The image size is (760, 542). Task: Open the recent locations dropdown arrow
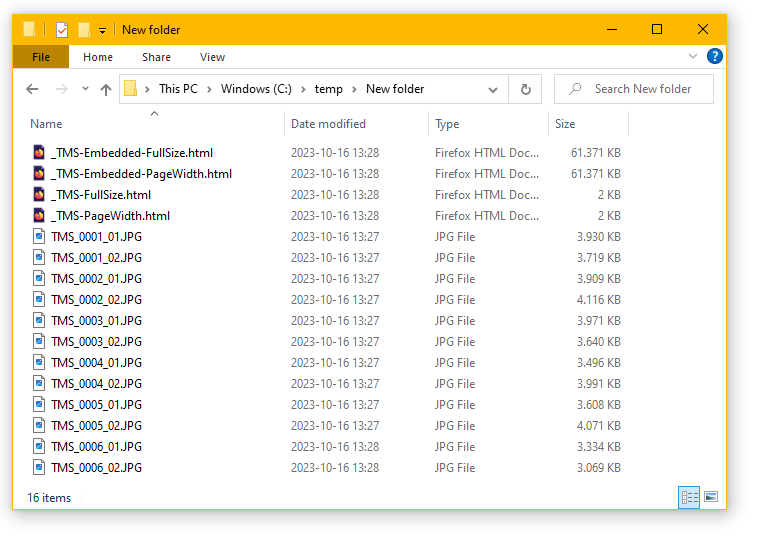point(85,89)
